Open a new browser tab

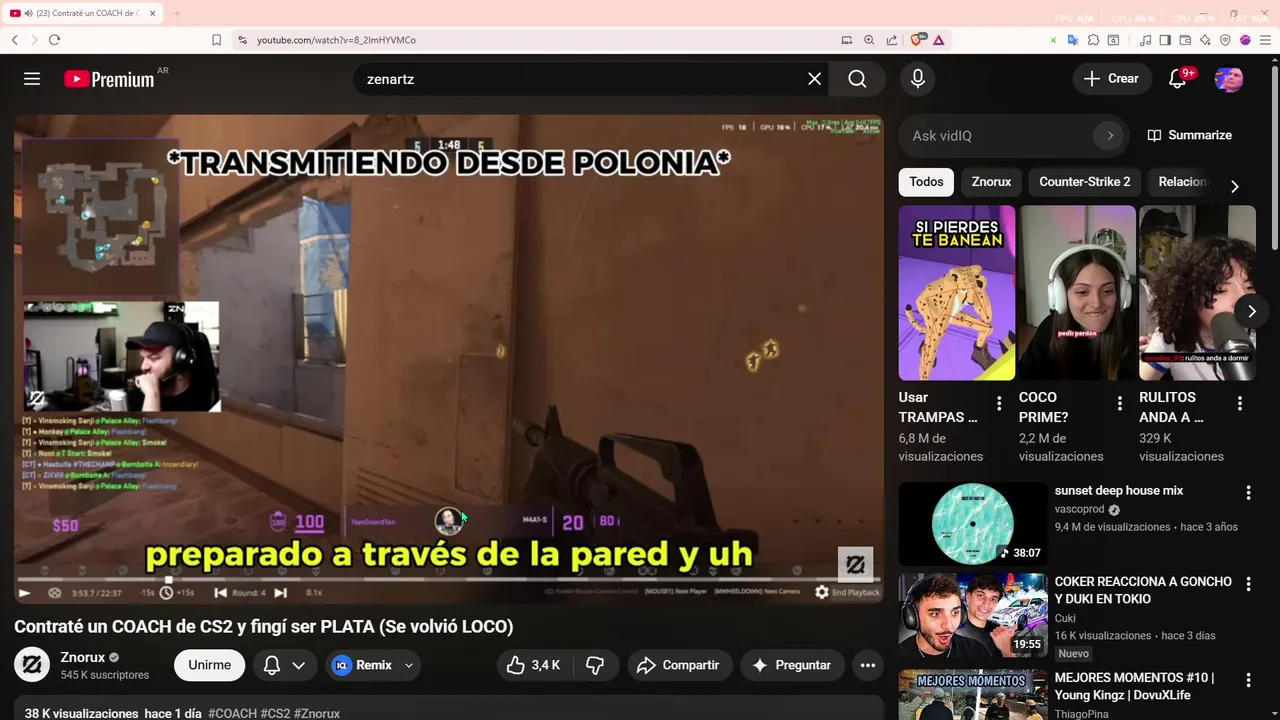pyautogui.click(x=177, y=13)
